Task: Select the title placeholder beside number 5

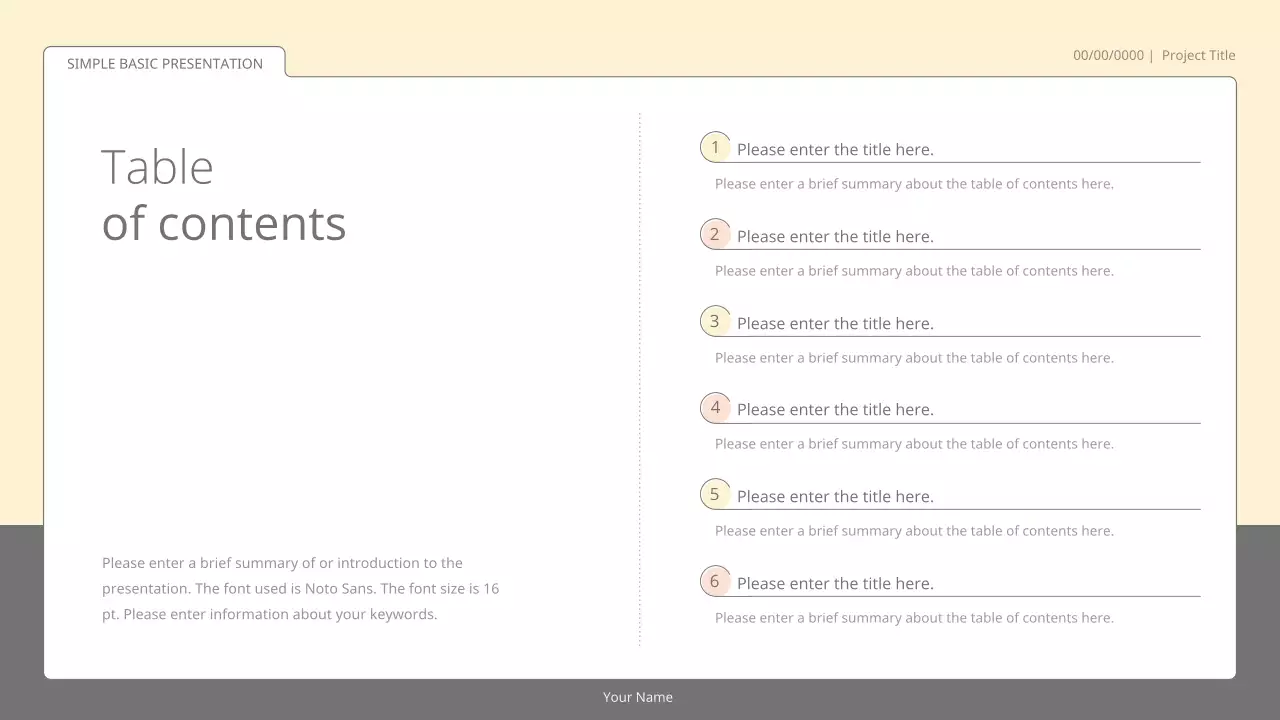Action: (835, 496)
